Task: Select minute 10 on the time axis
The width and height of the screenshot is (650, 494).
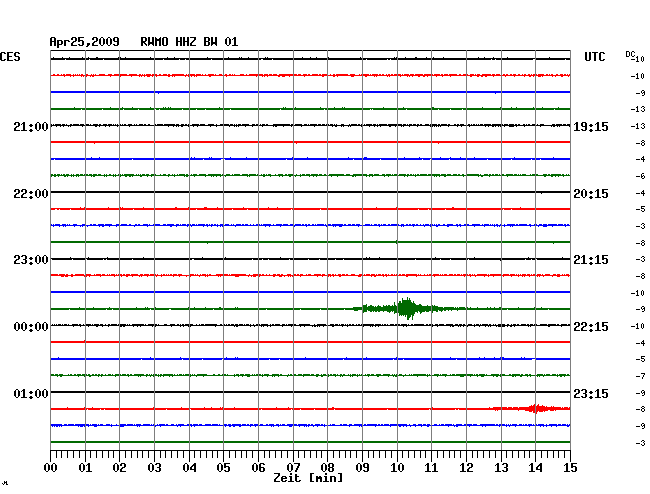Action: point(397,468)
